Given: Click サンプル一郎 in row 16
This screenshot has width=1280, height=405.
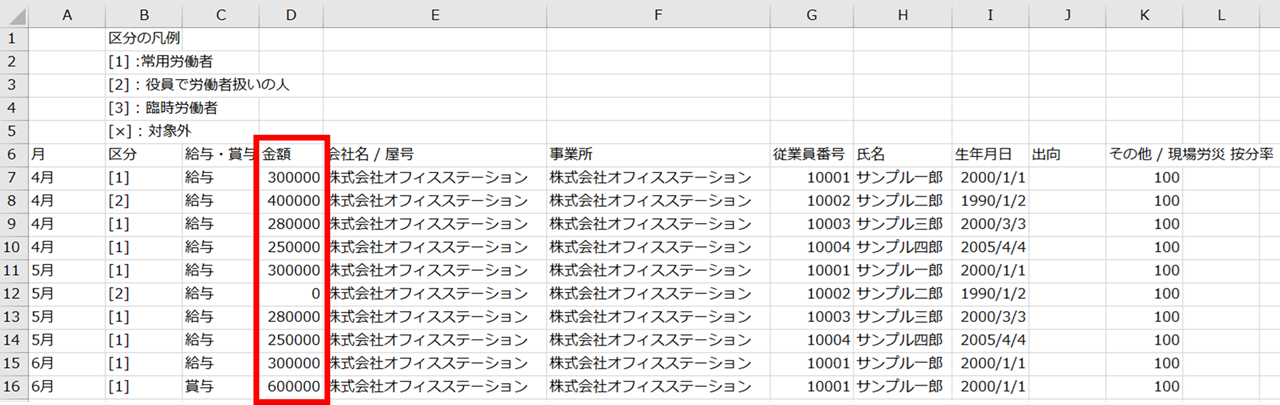Looking at the screenshot, I should pos(903,386).
